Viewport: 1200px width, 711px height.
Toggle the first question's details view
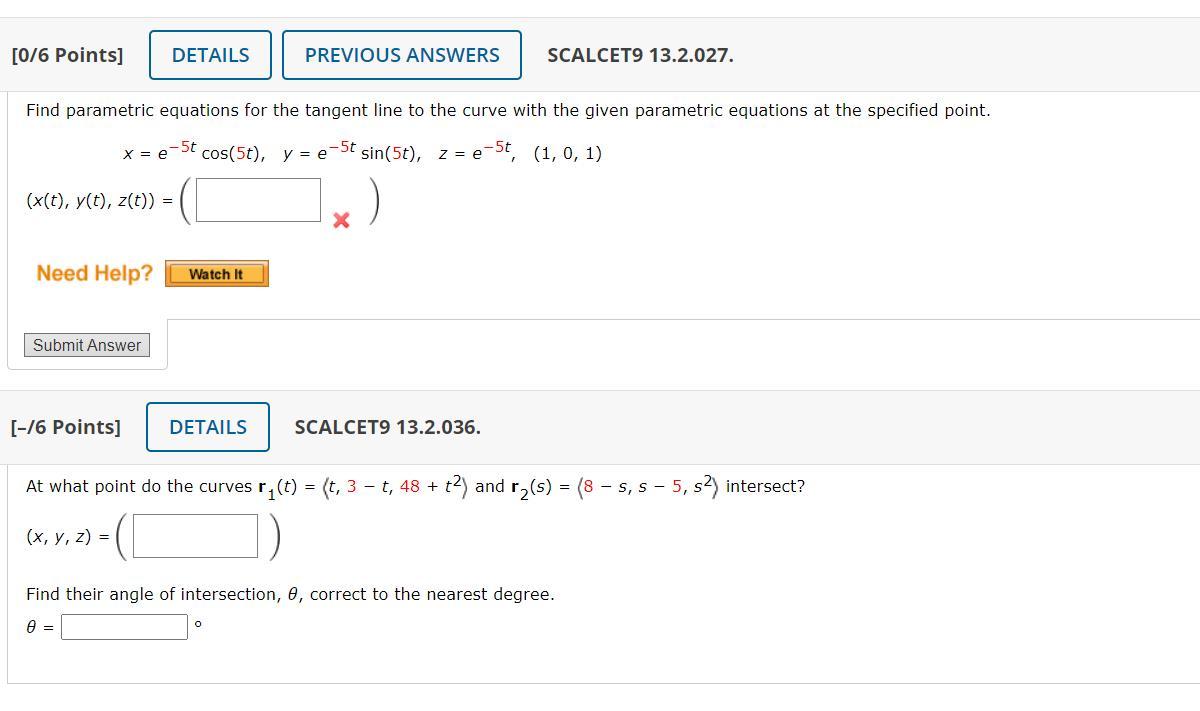209,55
